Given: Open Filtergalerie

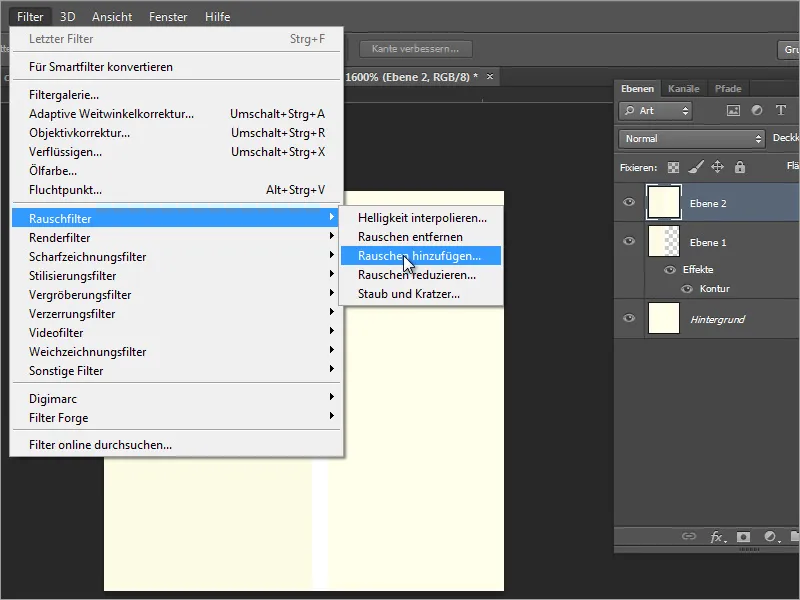Looking at the screenshot, I should point(176,95).
